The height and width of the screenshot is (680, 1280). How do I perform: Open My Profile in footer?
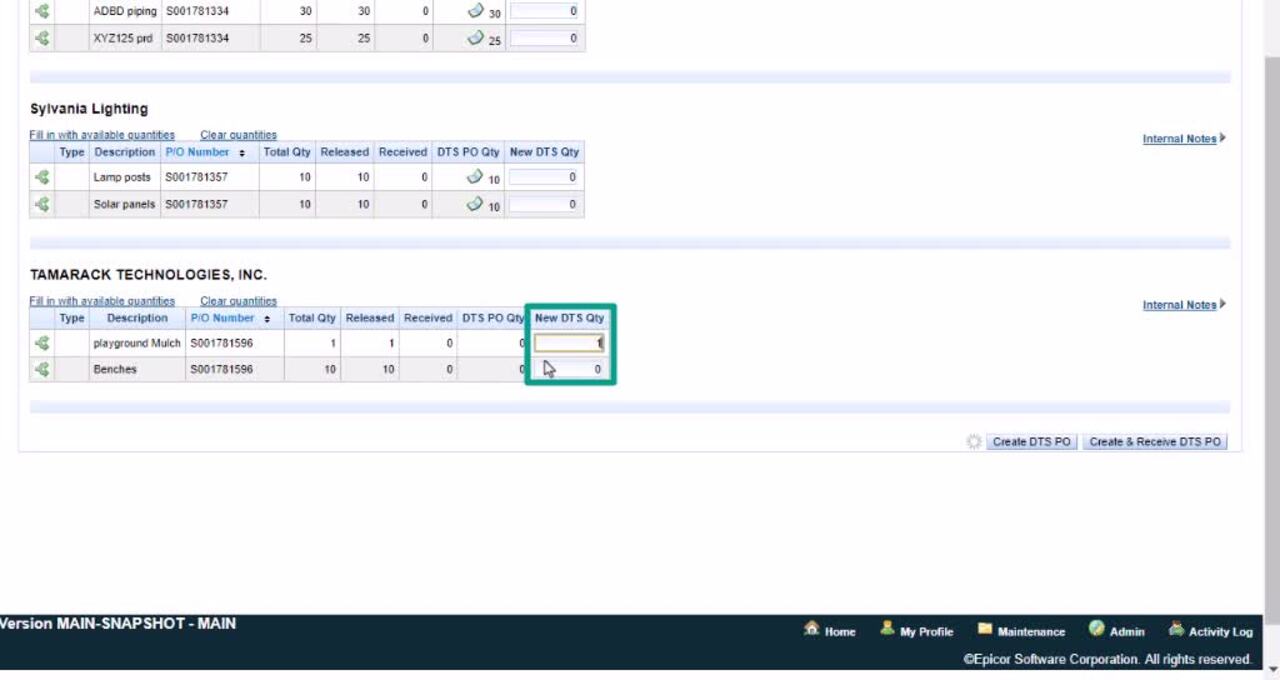click(917, 630)
